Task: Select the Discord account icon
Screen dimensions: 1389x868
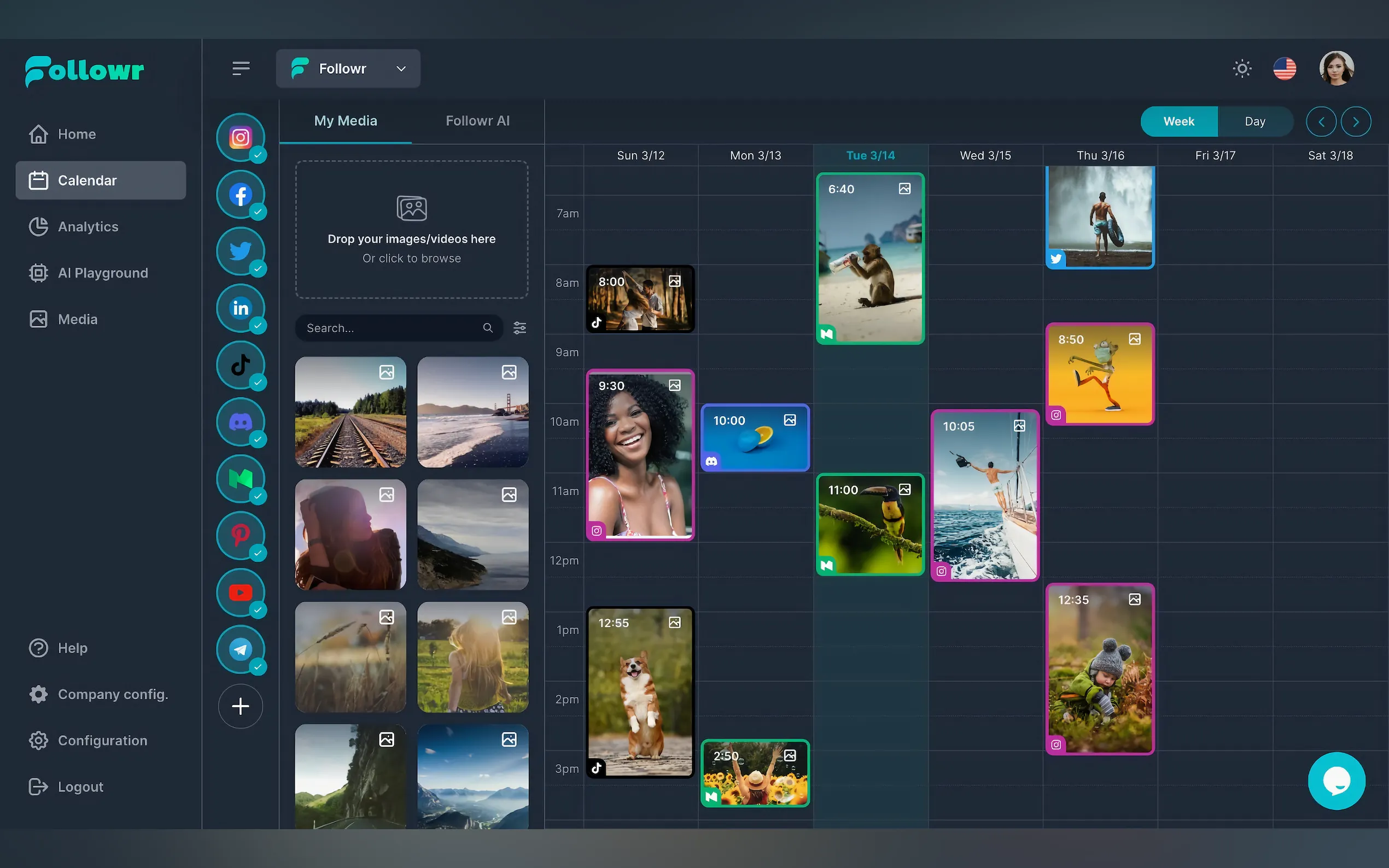Action: [240, 422]
